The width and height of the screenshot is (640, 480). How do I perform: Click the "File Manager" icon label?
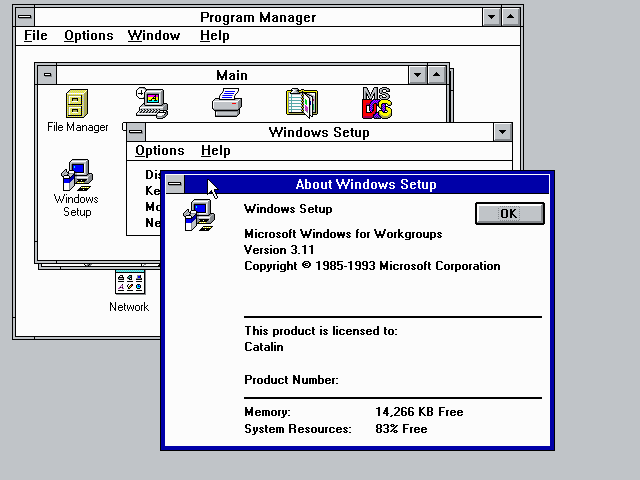click(78, 127)
